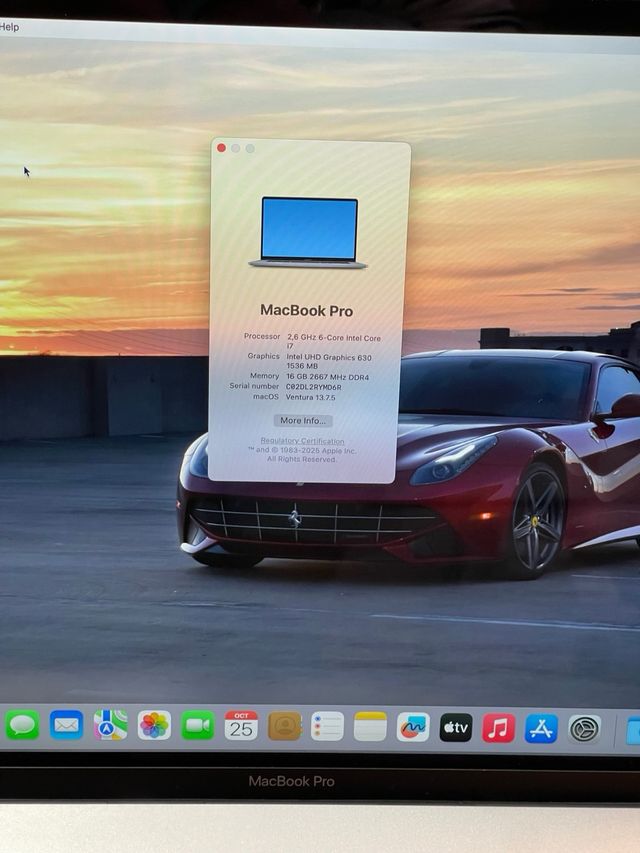Open Calendar showing Oct 25
The height and width of the screenshot is (853, 640).
point(241,726)
